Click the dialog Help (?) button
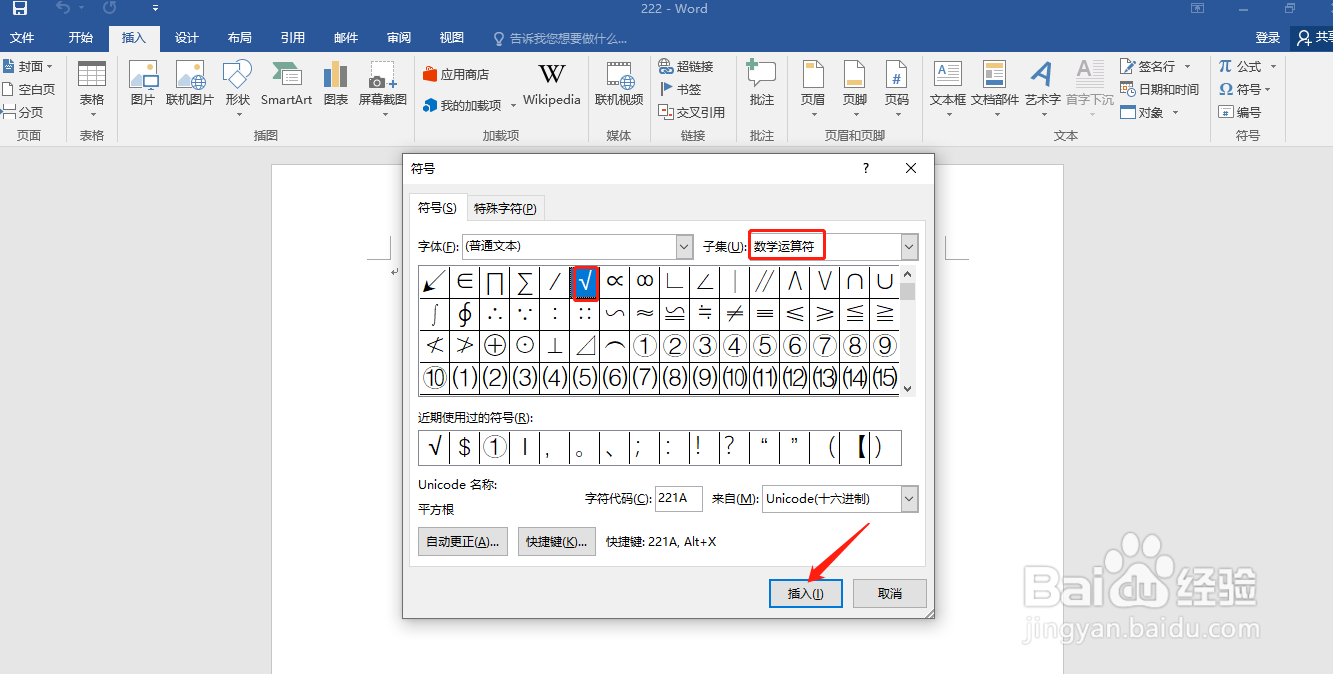 click(x=866, y=169)
